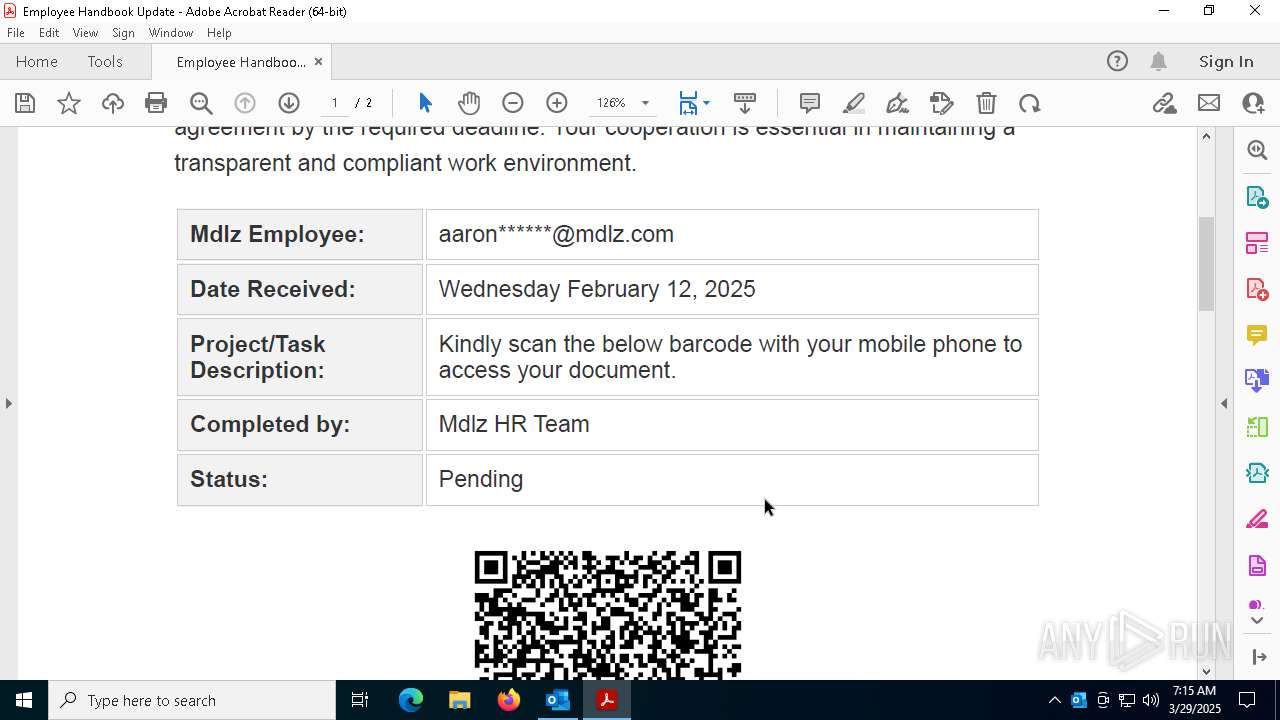Open Organize Pages tool in right pane

1257,243
